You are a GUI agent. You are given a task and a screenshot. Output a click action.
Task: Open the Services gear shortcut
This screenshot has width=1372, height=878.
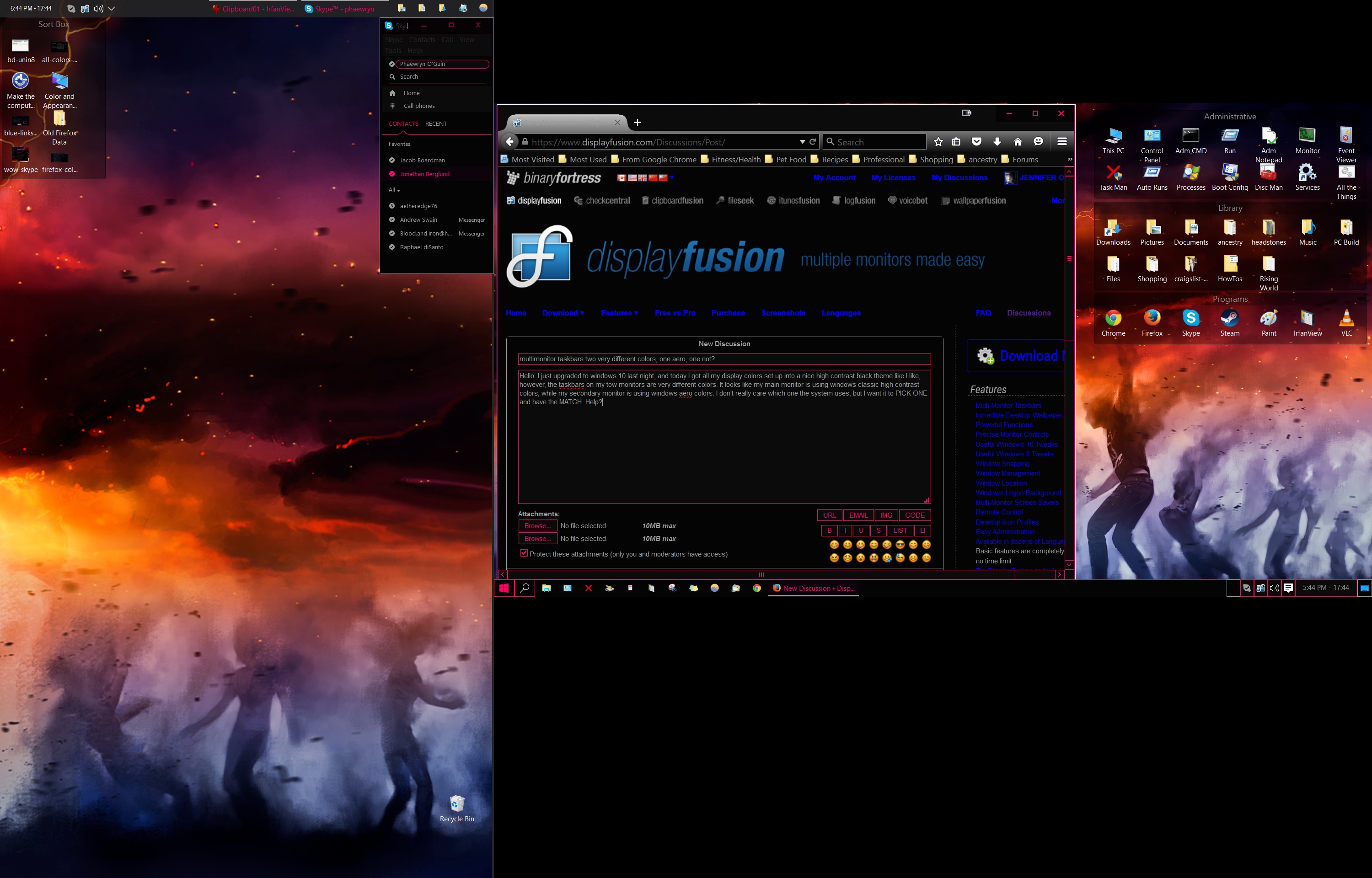pos(1307,177)
